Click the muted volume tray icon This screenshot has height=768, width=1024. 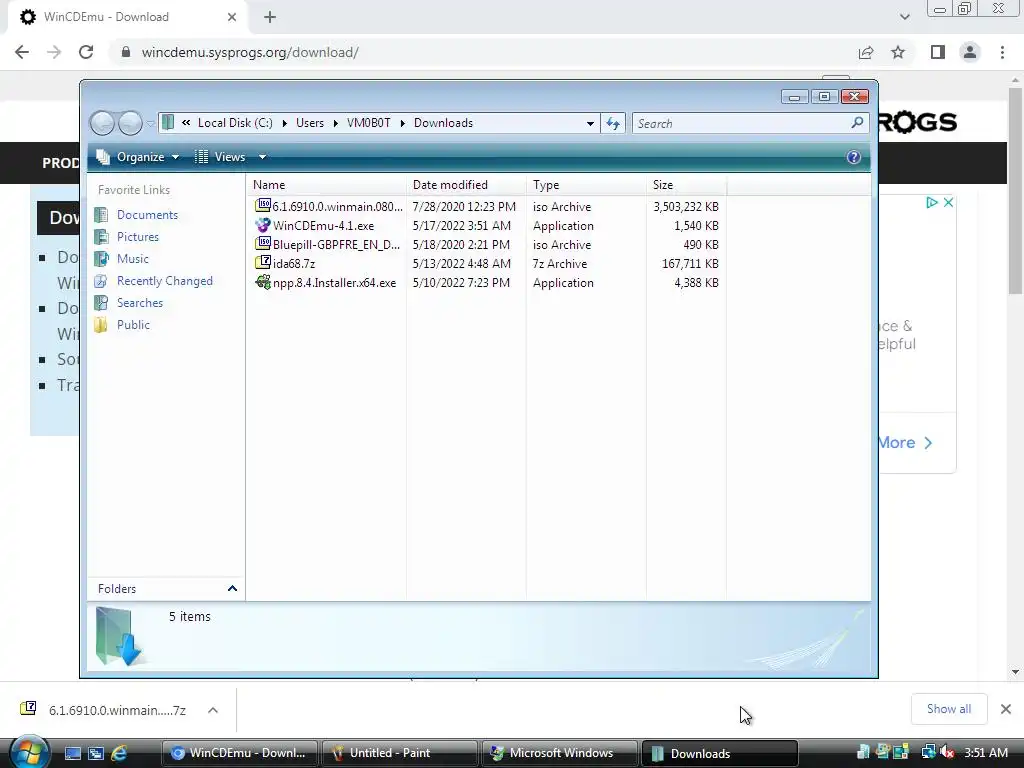pyautogui.click(x=947, y=752)
